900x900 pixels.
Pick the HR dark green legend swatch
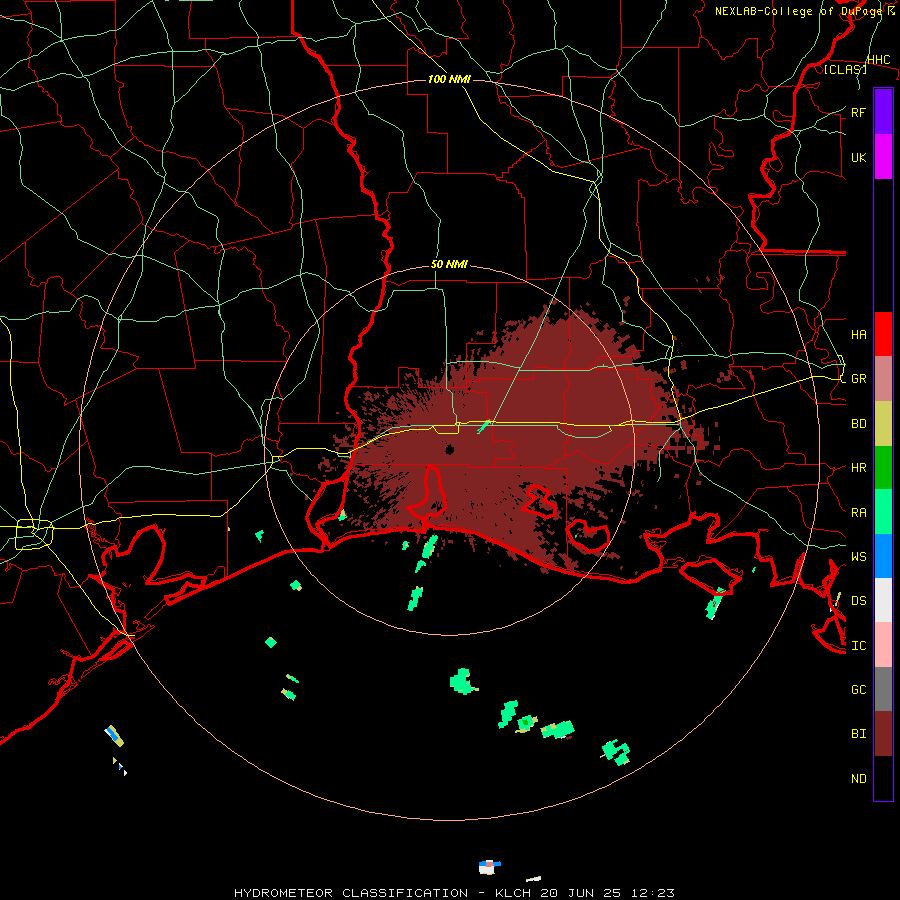(883, 468)
